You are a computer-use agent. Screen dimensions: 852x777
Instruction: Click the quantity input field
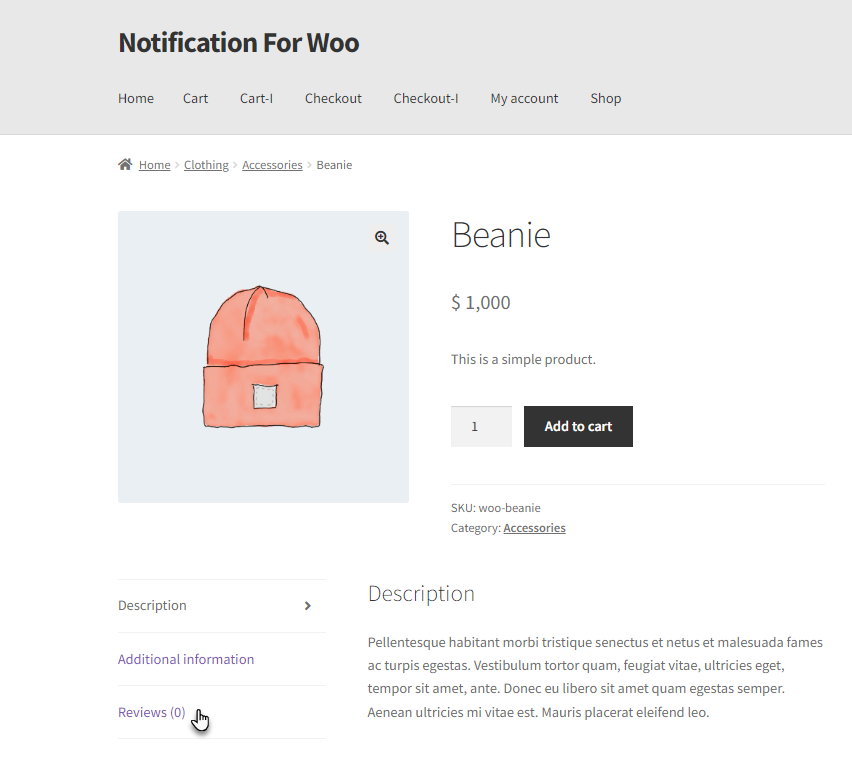tap(481, 427)
